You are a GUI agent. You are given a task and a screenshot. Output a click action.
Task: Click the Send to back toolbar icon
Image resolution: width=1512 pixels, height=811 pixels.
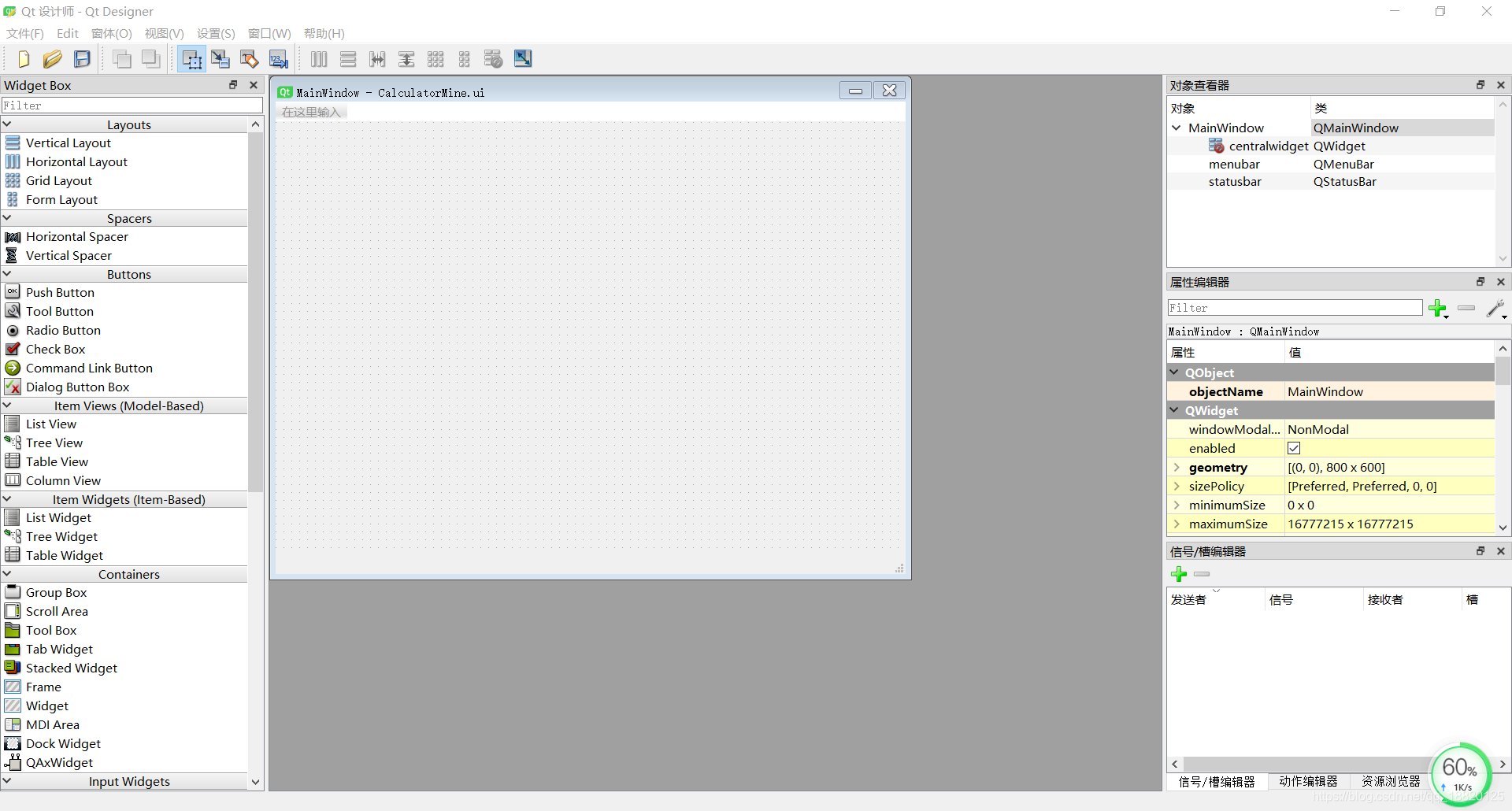122,59
